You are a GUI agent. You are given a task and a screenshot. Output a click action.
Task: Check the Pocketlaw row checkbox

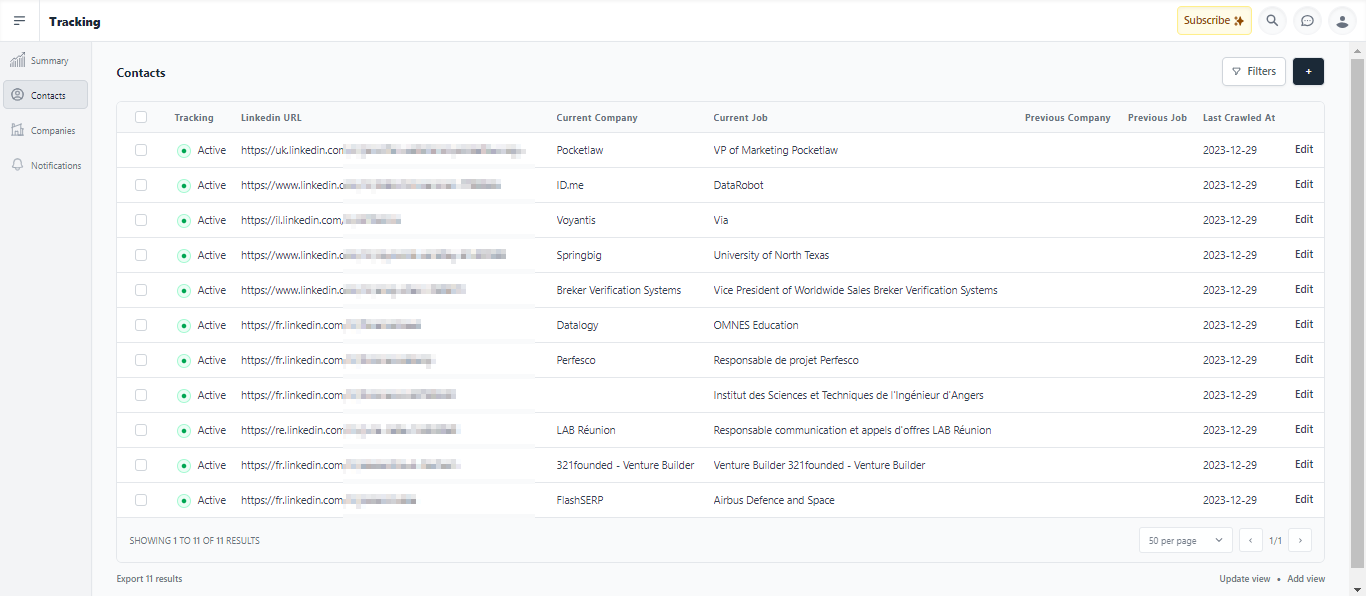tap(141, 150)
